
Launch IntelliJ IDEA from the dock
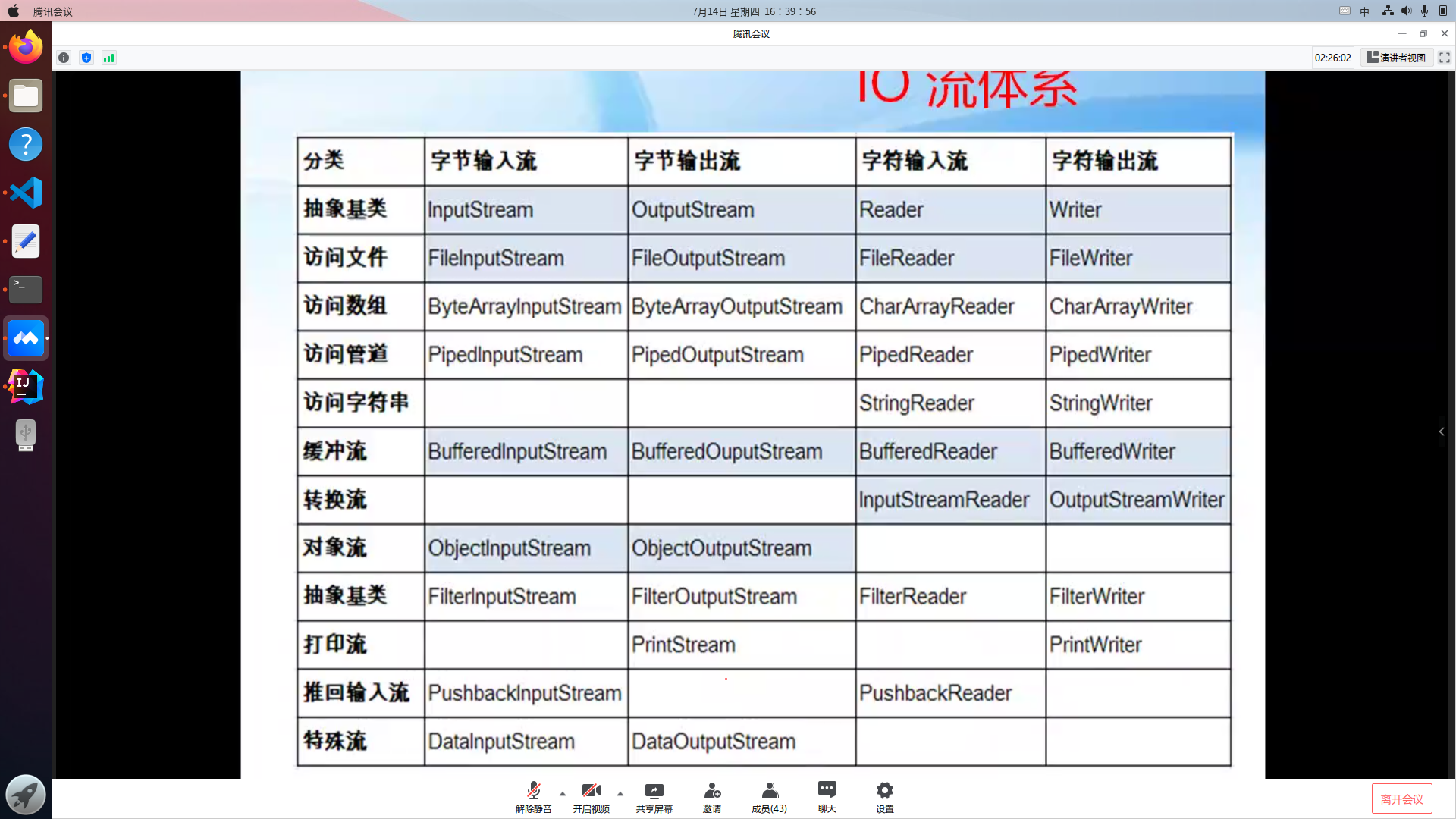26,387
